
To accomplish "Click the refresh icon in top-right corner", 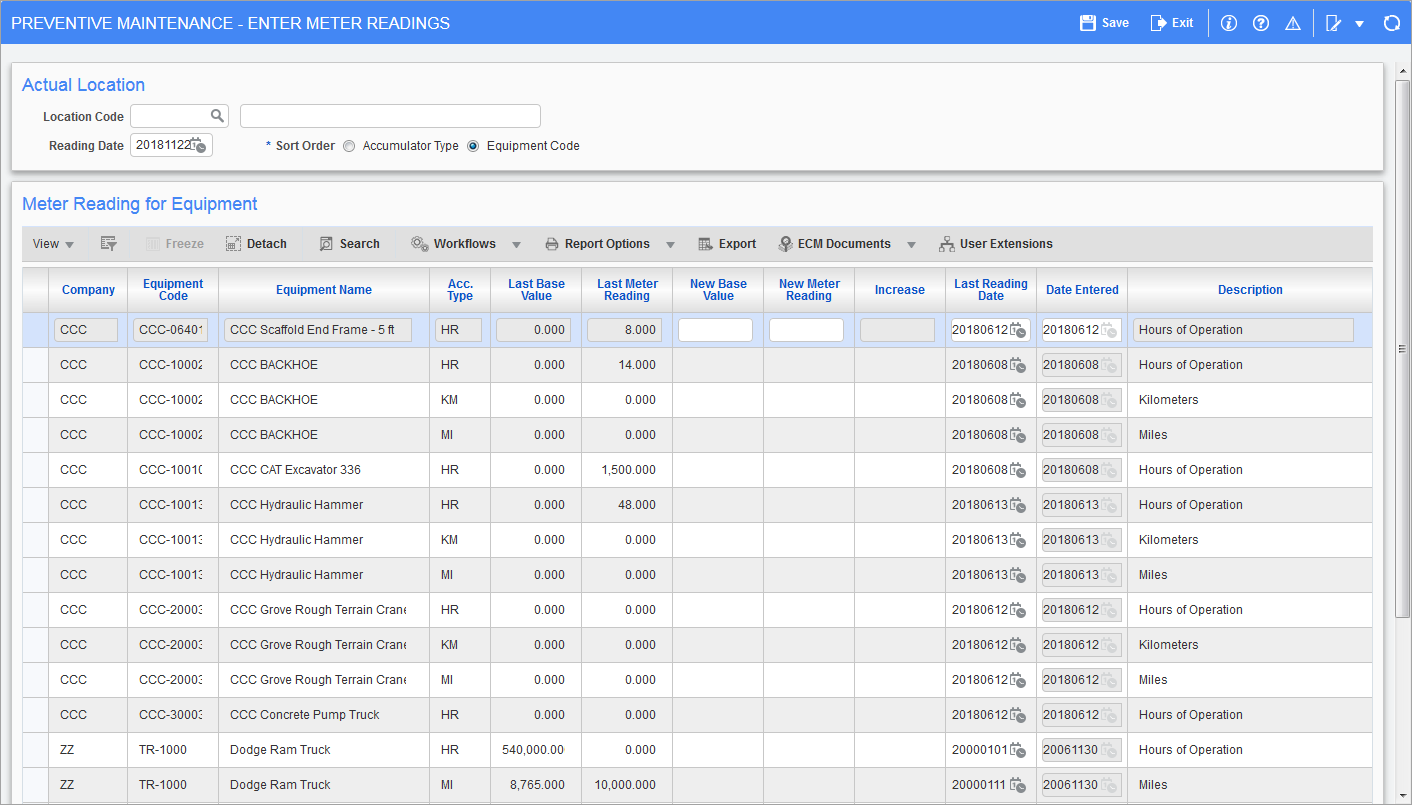I will 1391,23.
